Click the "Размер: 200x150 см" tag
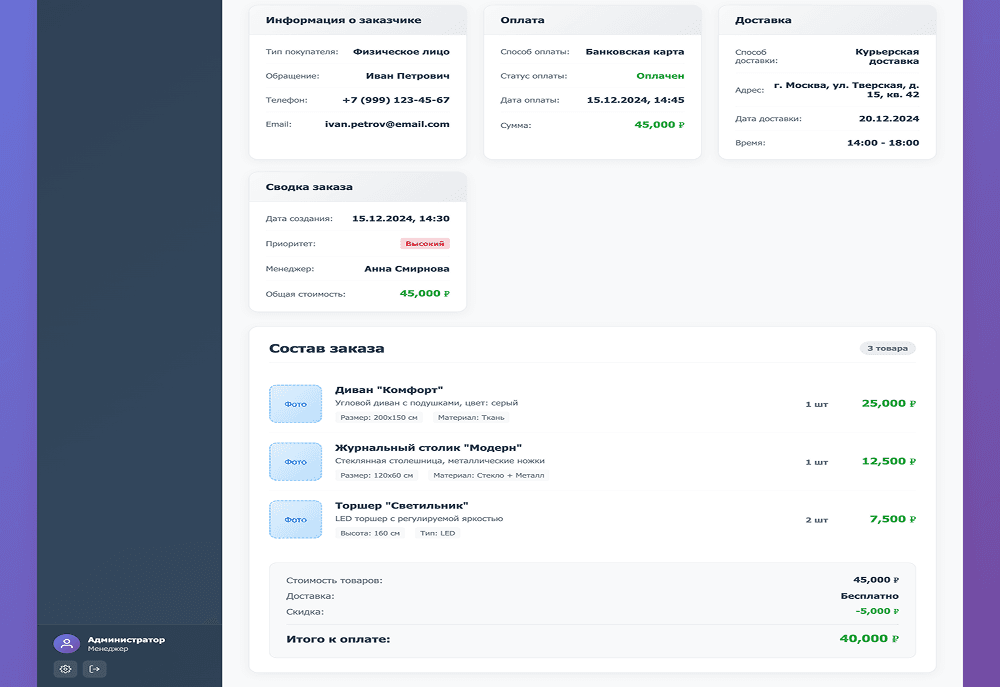The width and height of the screenshot is (1000, 687). pos(379,418)
